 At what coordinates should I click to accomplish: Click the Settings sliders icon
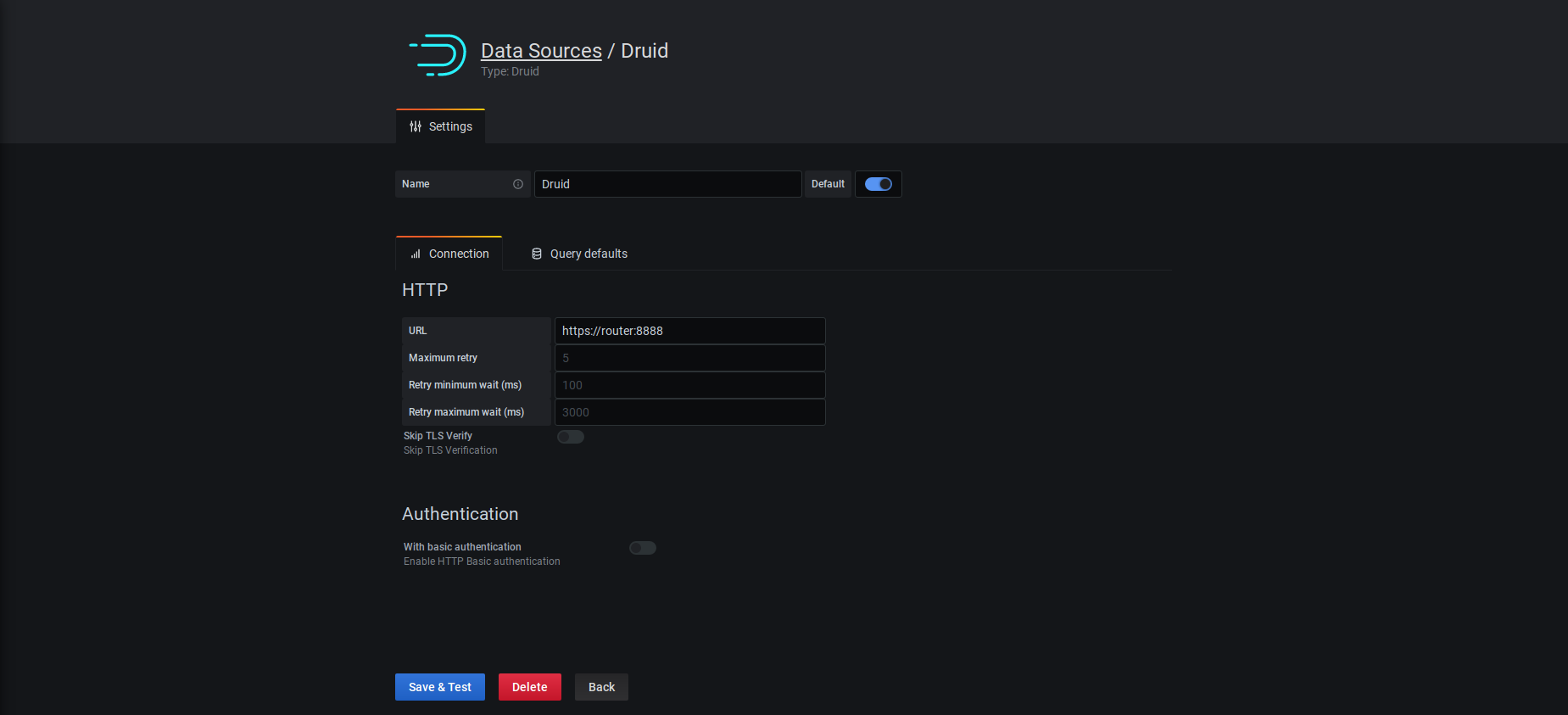(416, 126)
